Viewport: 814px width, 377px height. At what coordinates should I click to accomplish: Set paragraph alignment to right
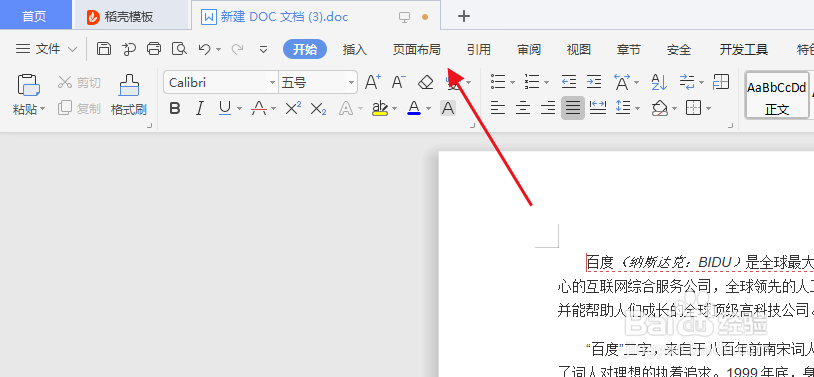(548, 108)
